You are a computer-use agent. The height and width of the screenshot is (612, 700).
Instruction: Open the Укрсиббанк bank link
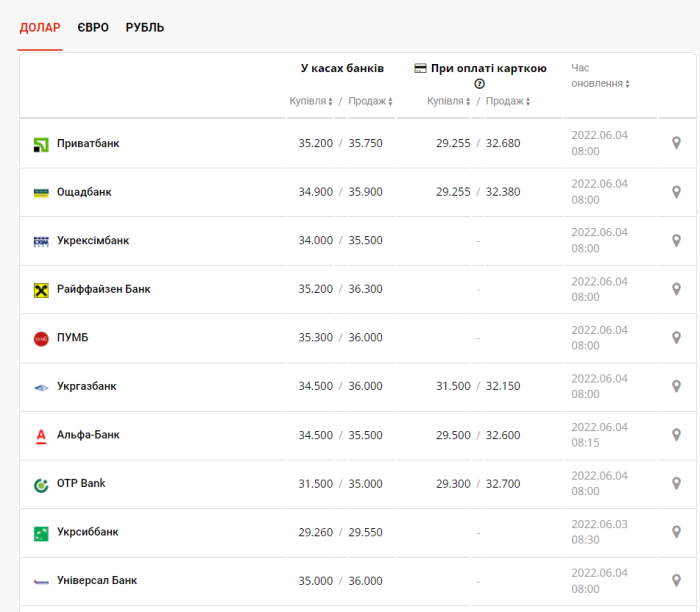click(87, 532)
